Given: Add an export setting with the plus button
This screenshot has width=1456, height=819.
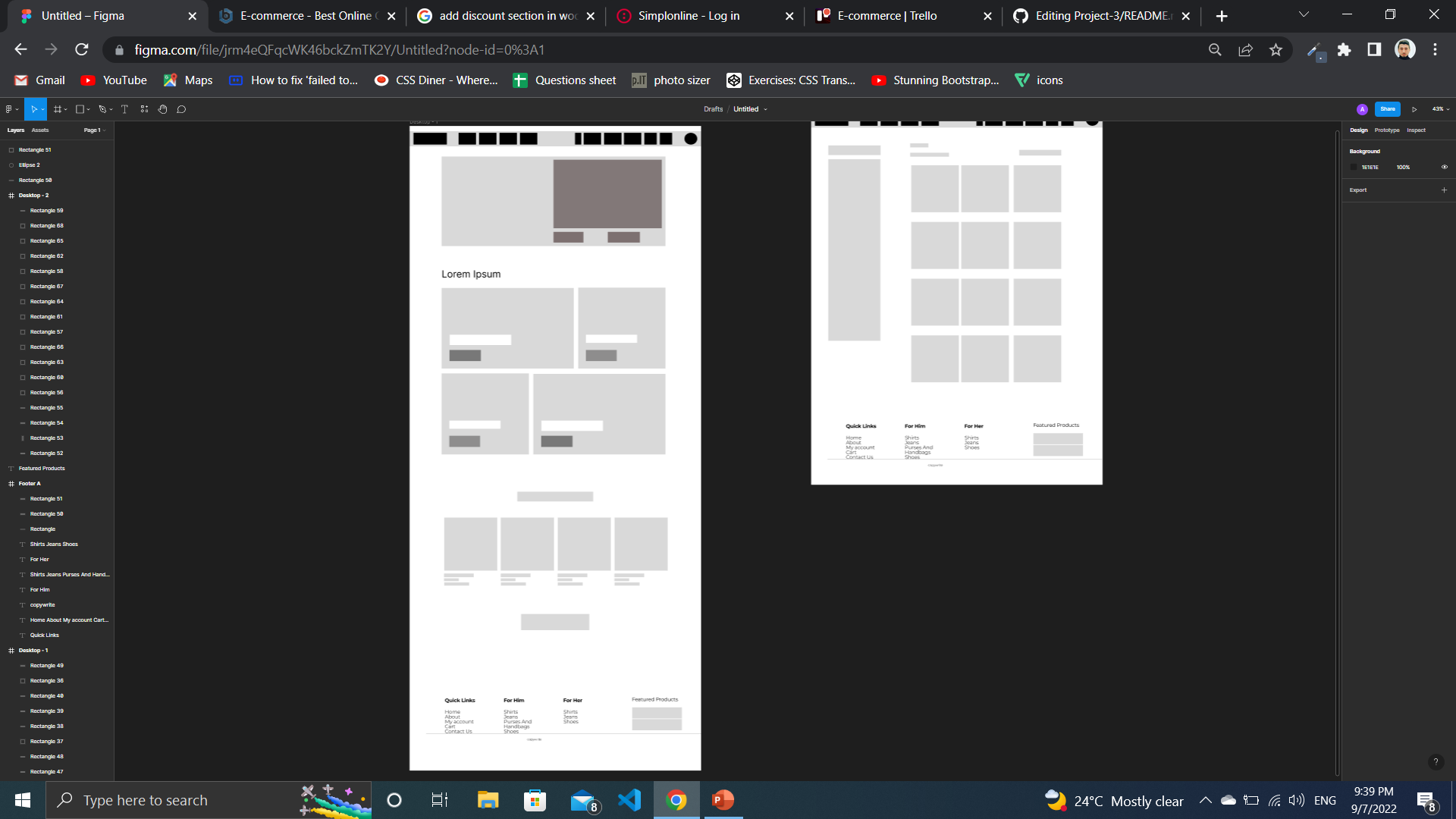Looking at the screenshot, I should tap(1444, 190).
